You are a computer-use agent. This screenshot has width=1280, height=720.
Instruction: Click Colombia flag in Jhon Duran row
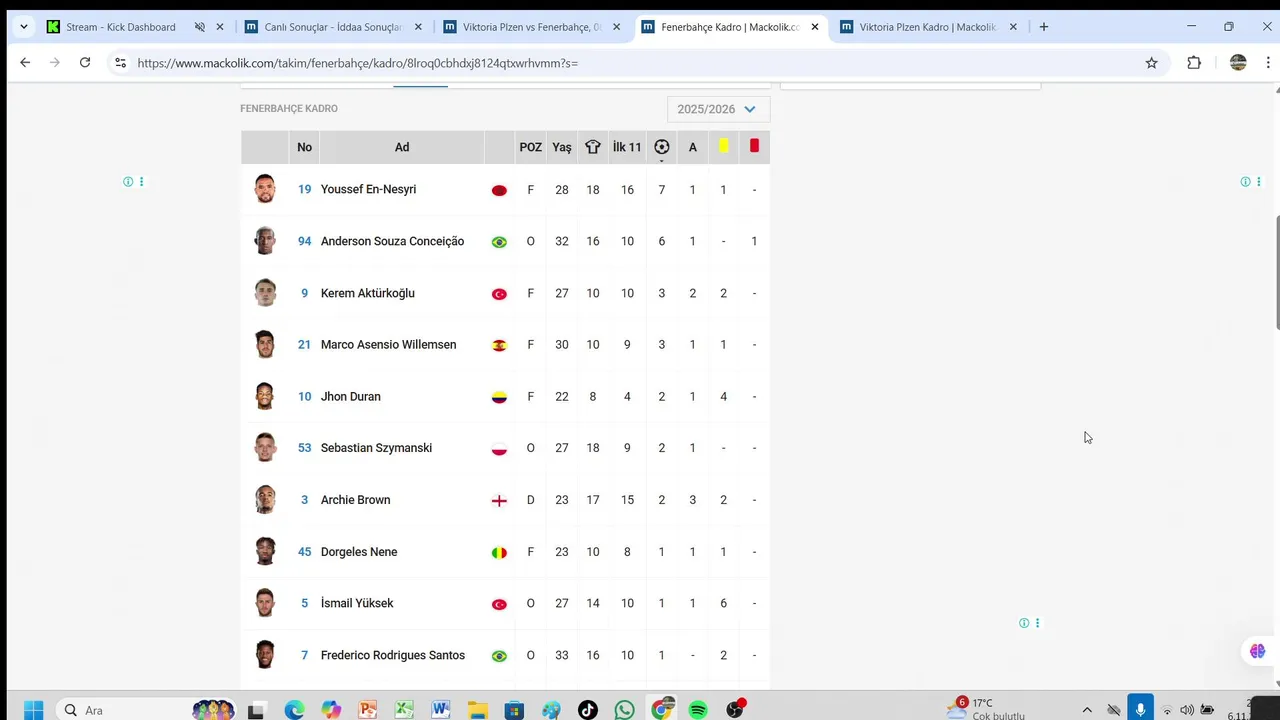point(499,397)
